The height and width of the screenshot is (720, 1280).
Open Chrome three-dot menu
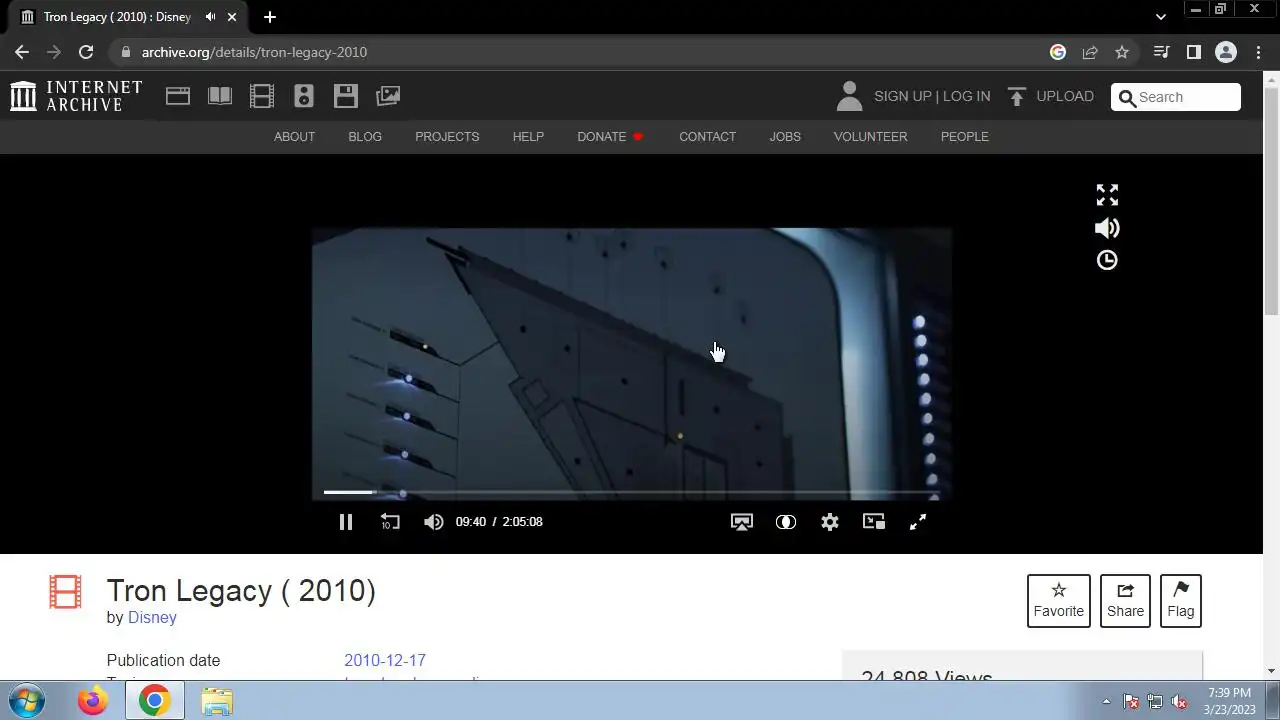1258,52
